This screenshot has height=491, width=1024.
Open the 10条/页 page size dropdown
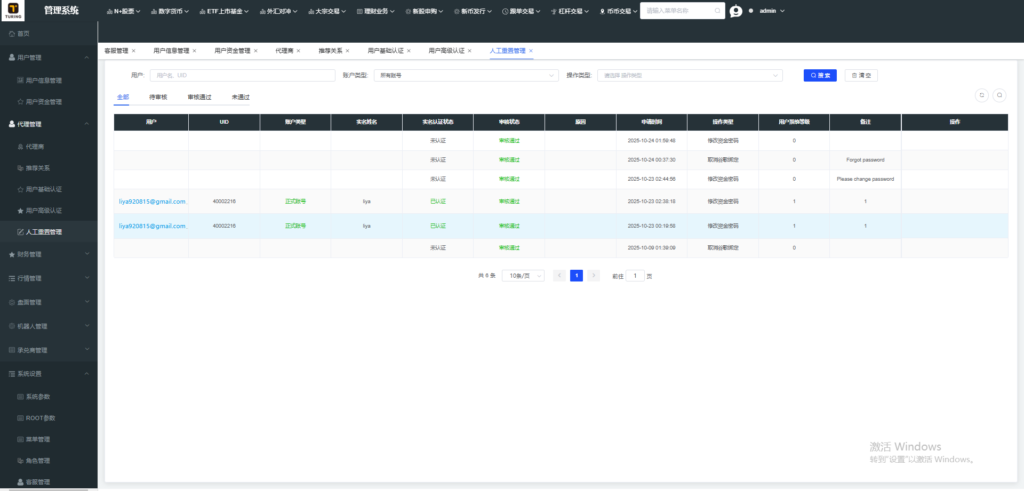click(523, 276)
